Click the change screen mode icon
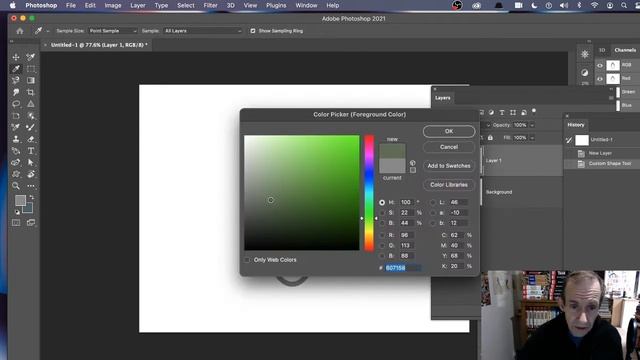Image resolution: width=640 pixels, height=360 pixels. tap(31, 223)
